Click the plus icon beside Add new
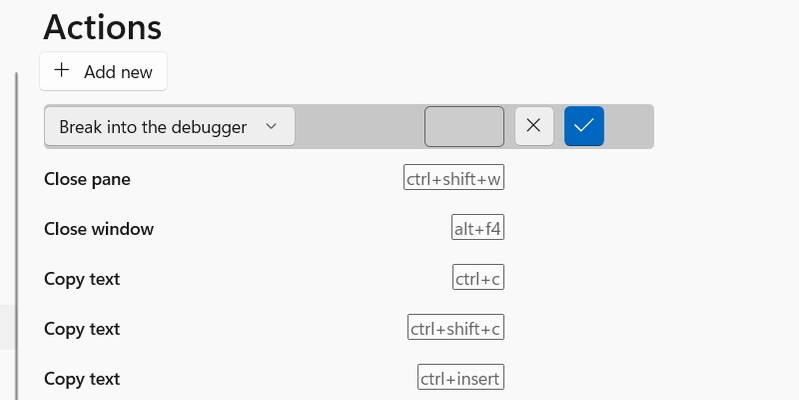Viewport: 799px width, 400px height. [62, 71]
